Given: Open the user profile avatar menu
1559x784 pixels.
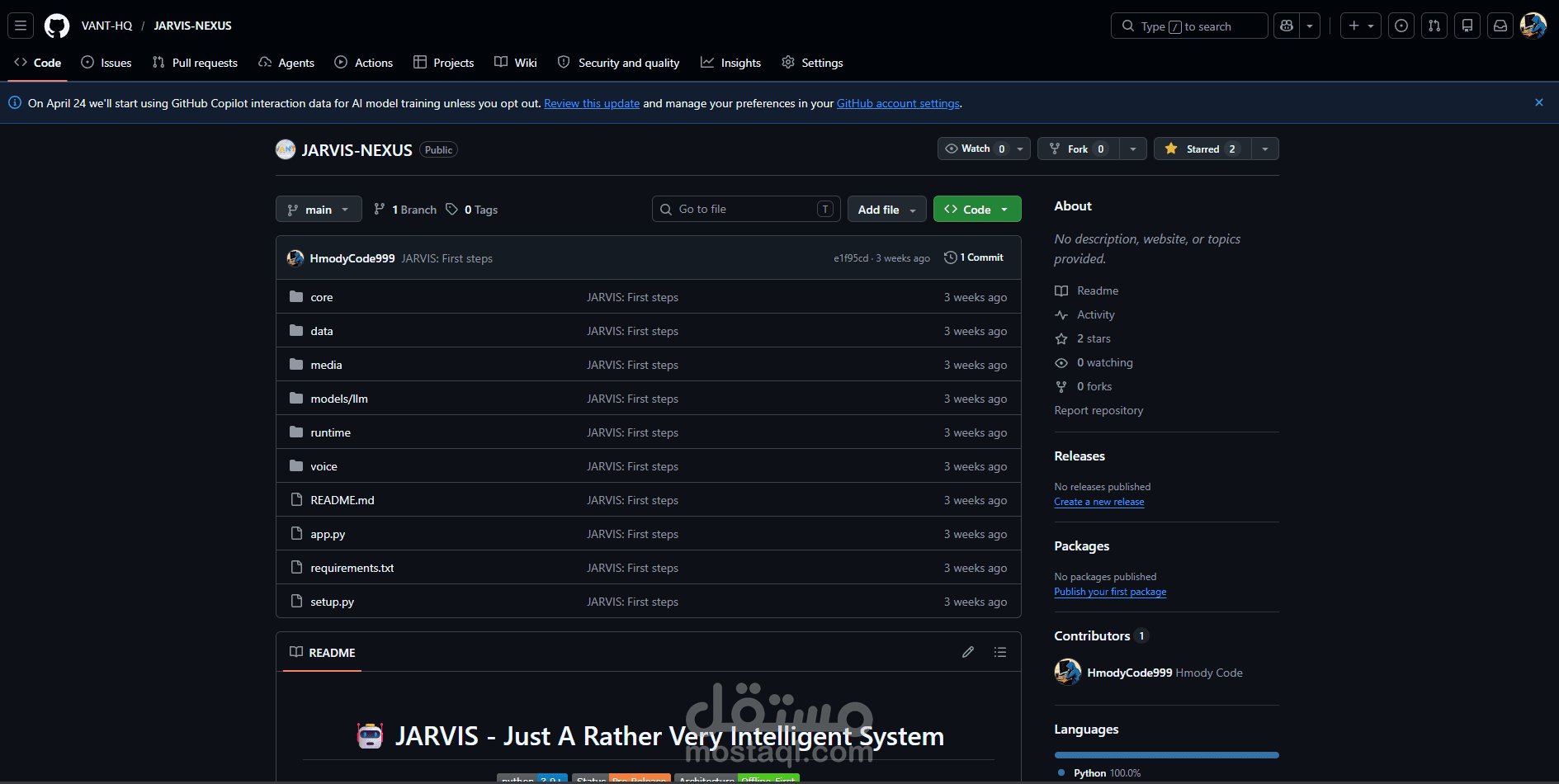Looking at the screenshot, I should point(1533,26).
